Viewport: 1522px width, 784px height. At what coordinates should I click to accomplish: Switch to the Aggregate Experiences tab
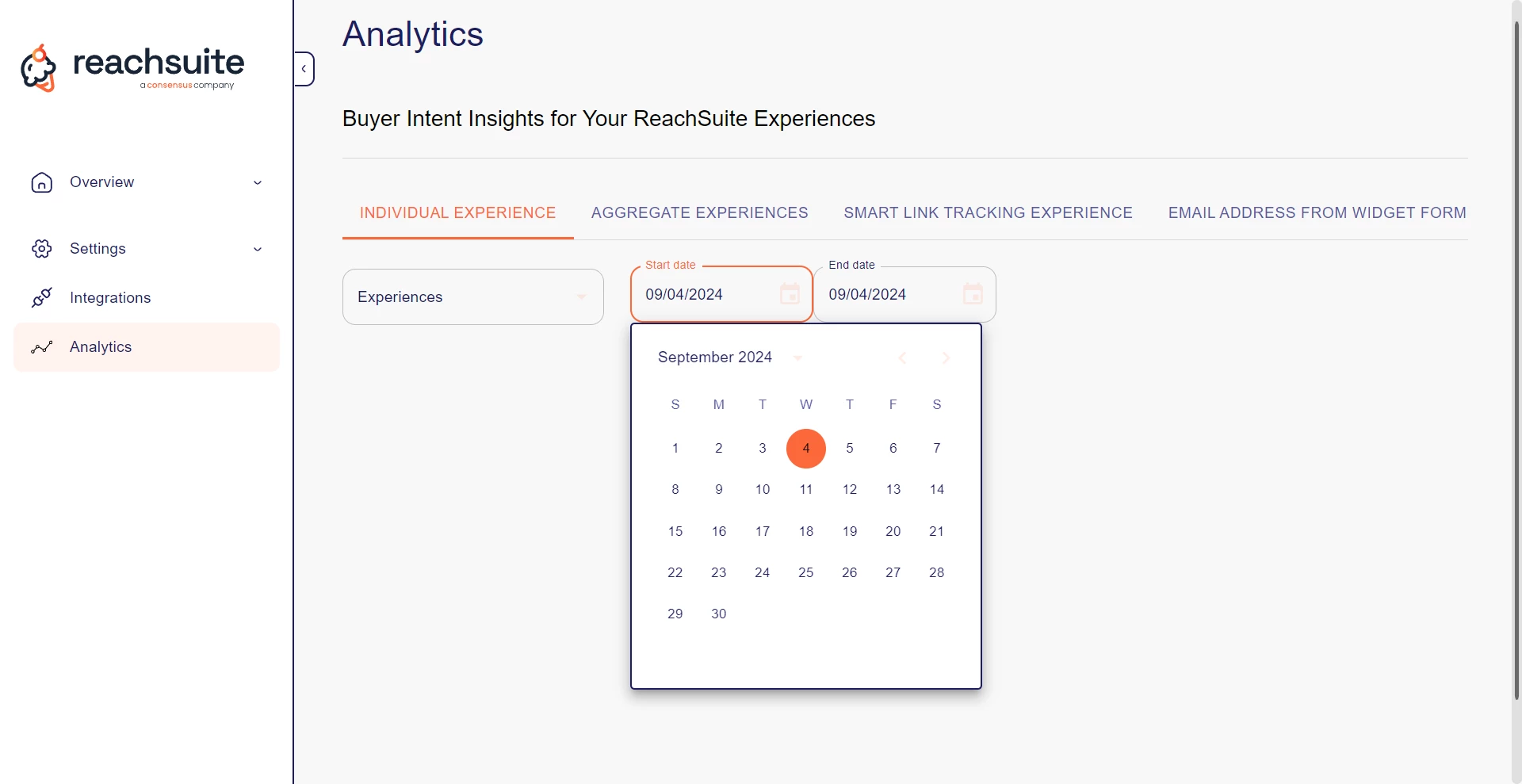click(699, 212)
